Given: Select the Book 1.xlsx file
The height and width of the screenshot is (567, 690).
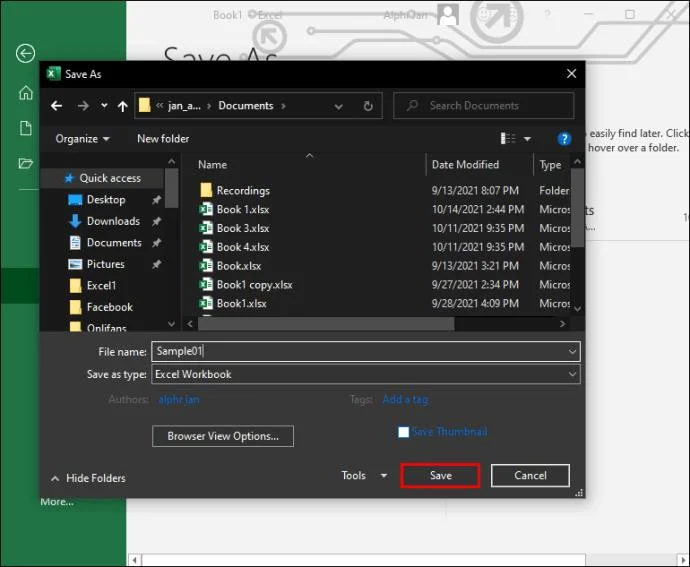Looking at the screenshot, I should click(235, 210).
